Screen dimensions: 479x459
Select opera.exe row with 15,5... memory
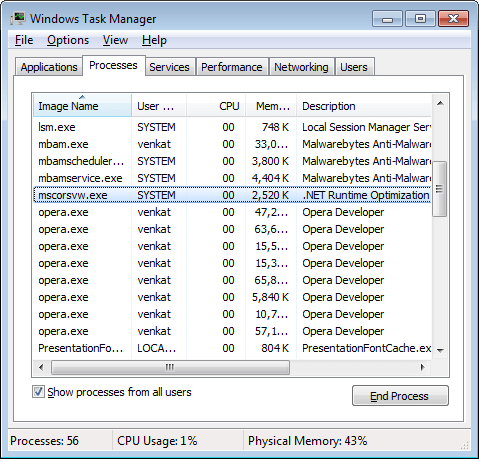click(x=232, y=246)
